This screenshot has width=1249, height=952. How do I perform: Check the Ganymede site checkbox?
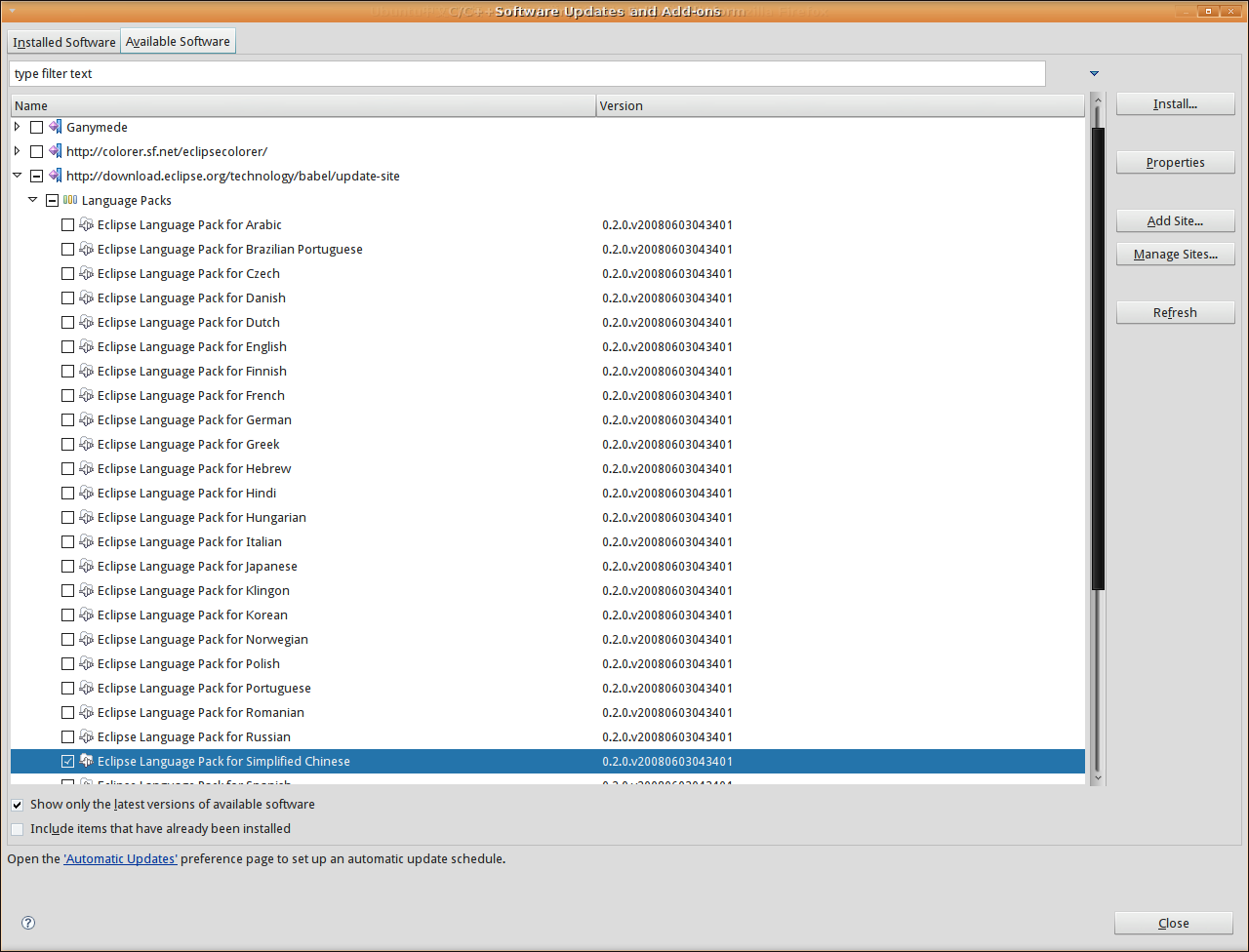tap(36, 127)
